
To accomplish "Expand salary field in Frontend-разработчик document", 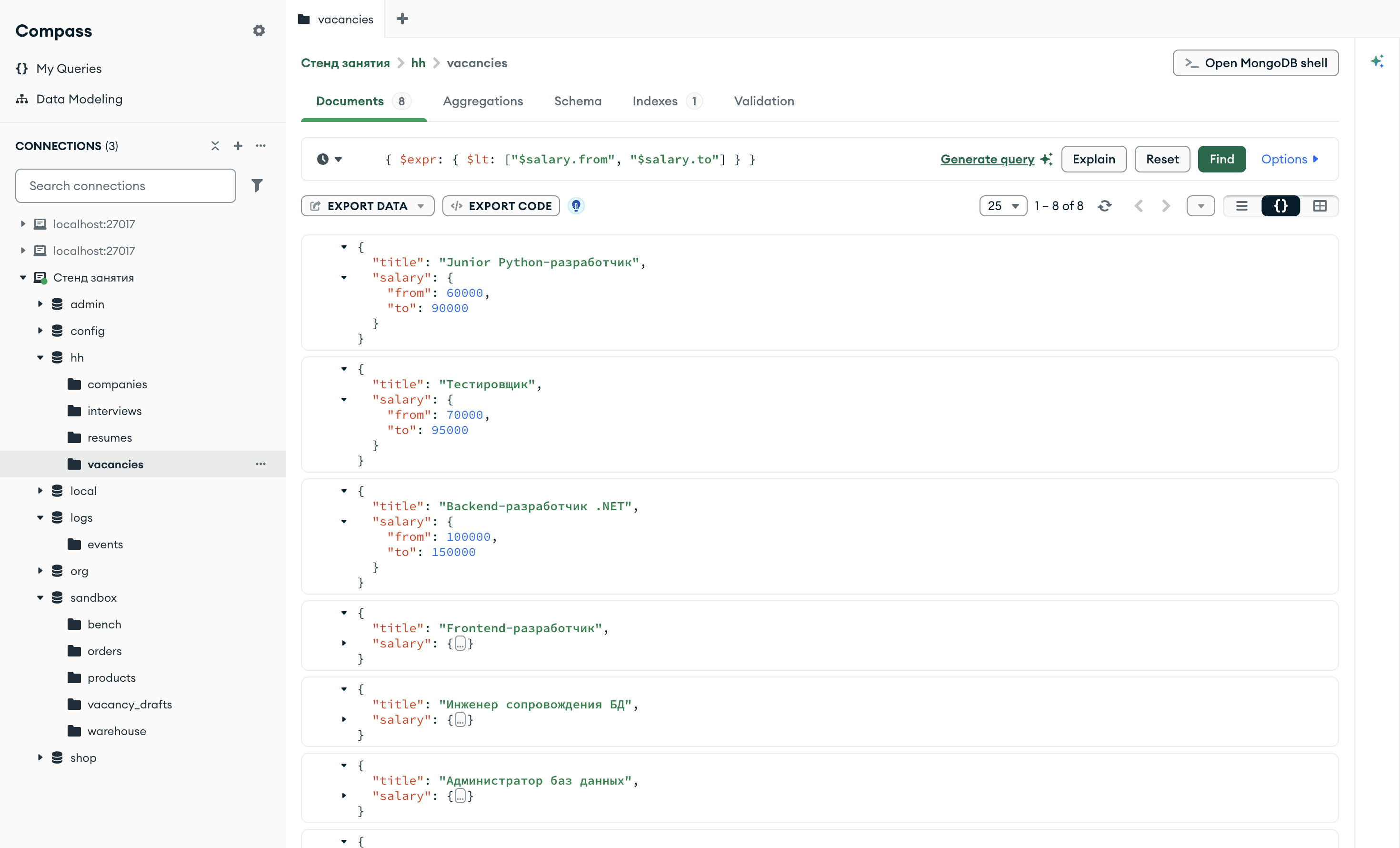I will click(344, 644).
